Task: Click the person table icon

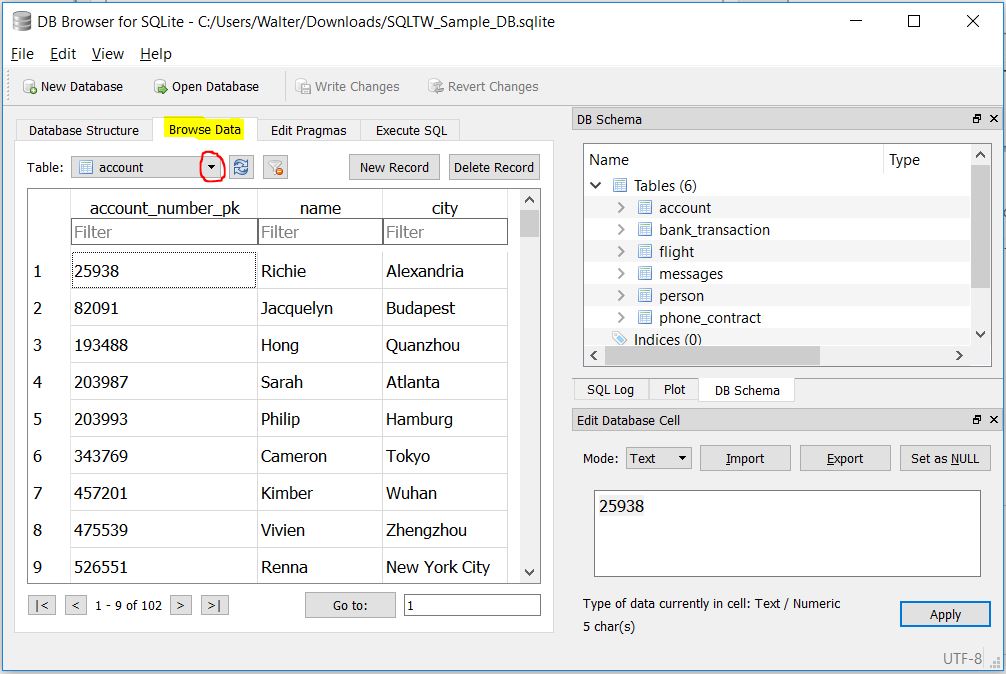Action: point(645,296)
